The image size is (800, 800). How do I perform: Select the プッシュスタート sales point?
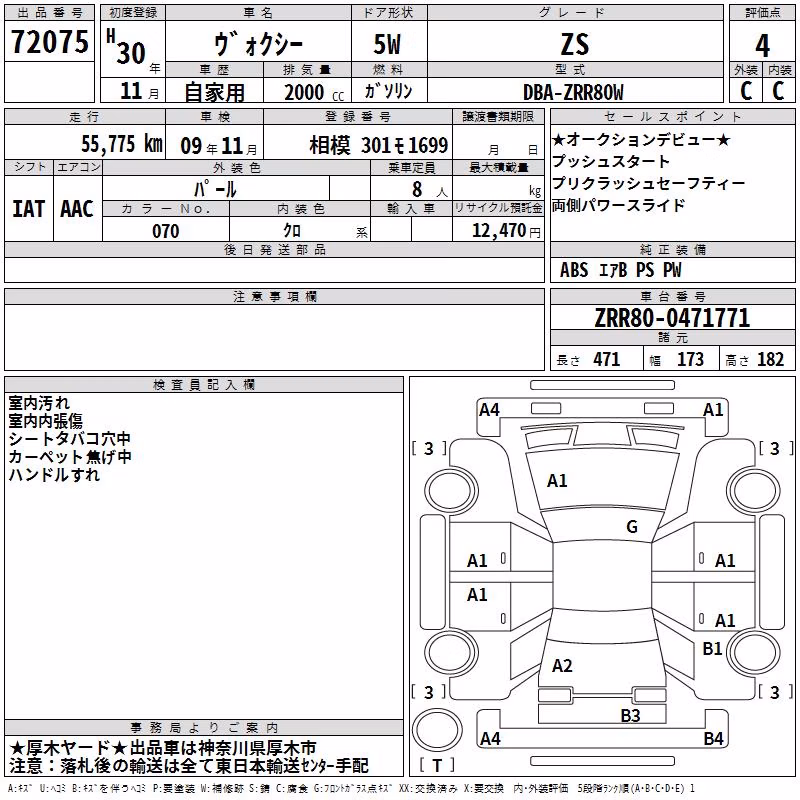tap(611, 161)
